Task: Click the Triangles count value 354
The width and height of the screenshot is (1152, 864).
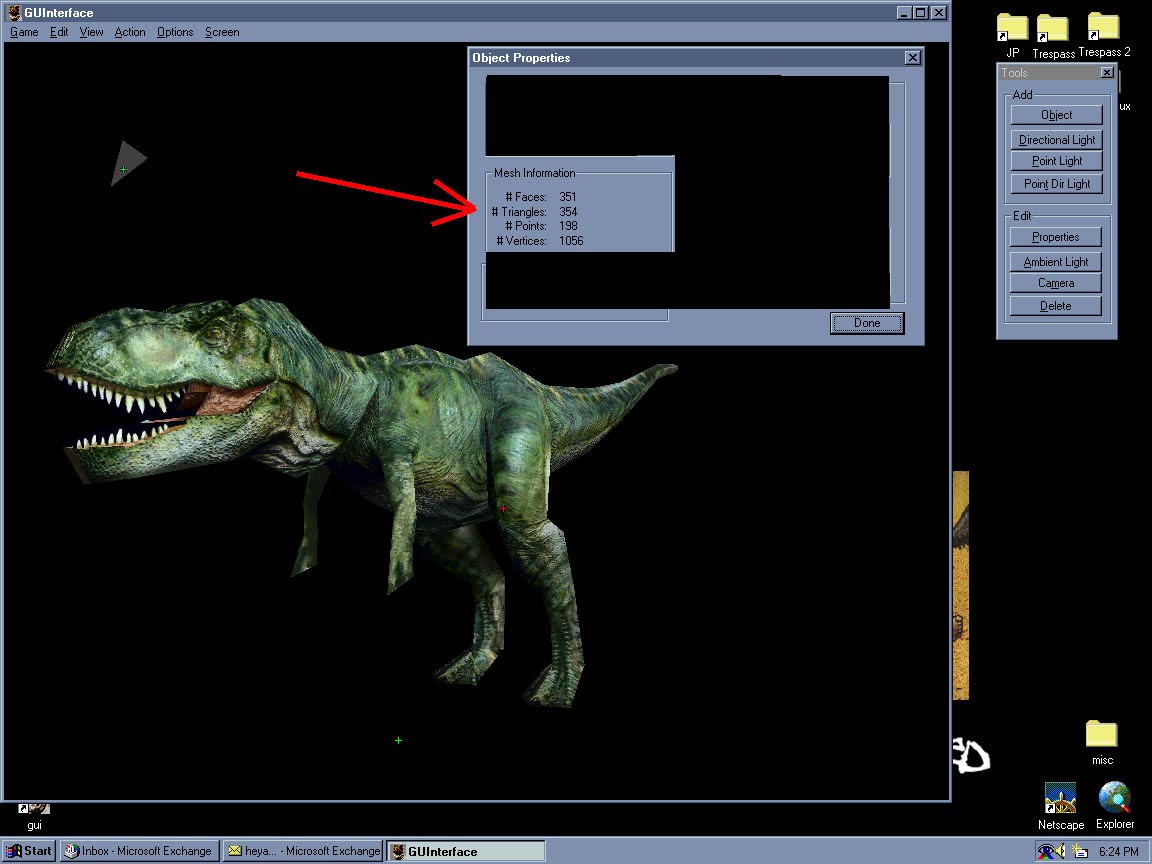Action: tap(568, 212)
